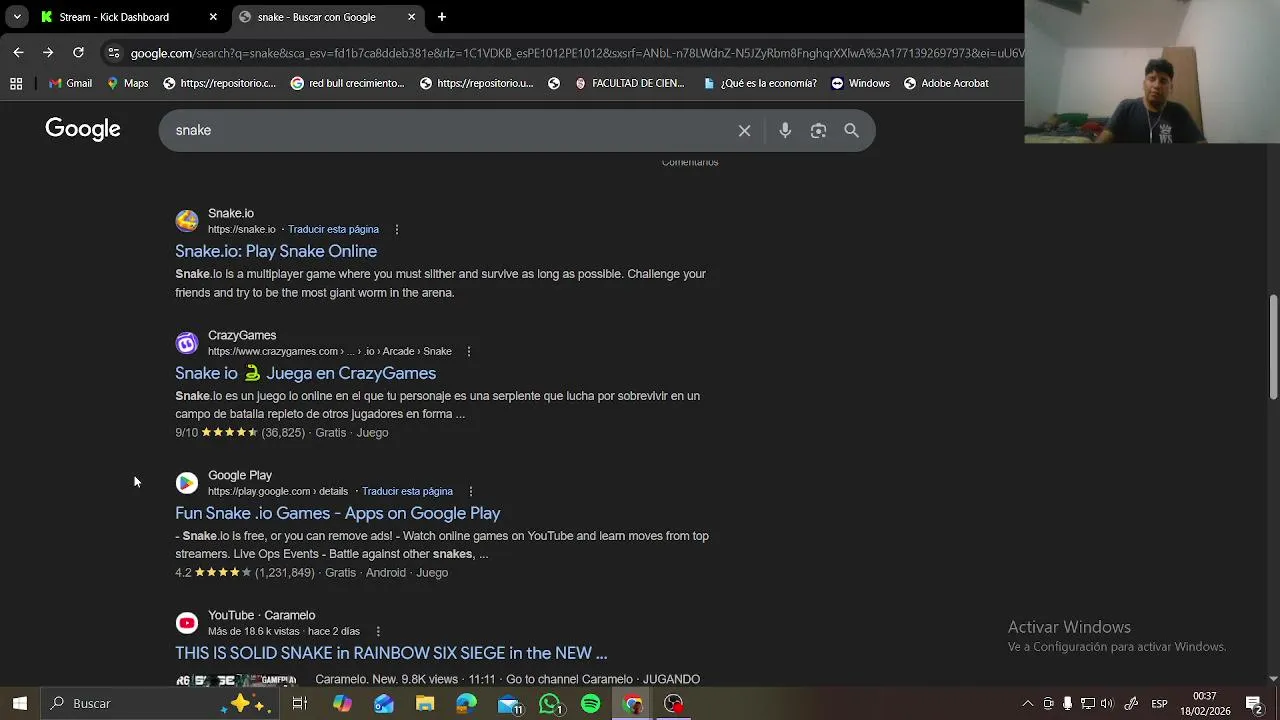
Task: Open the notification center icon
Action: pos(1254,703)
